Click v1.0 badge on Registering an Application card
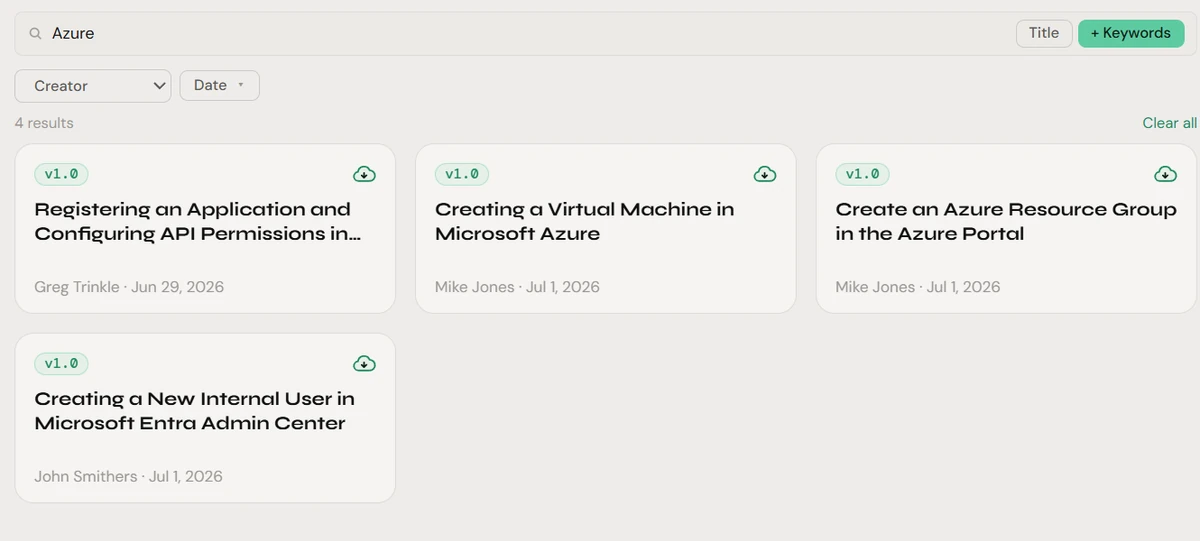Image resolution: width=1200 pixels, height=541 pixels. (61, 174)
